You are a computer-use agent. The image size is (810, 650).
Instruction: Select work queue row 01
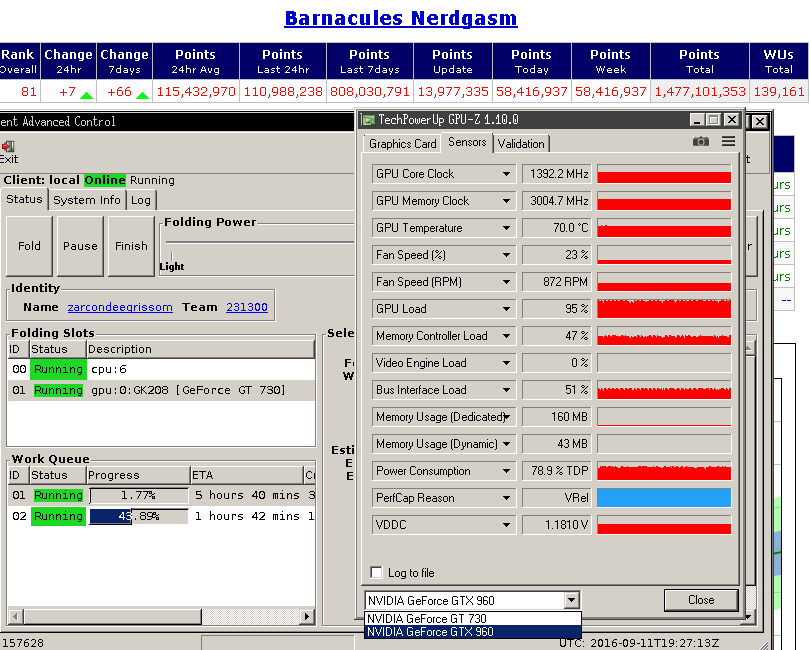point(161,495)
